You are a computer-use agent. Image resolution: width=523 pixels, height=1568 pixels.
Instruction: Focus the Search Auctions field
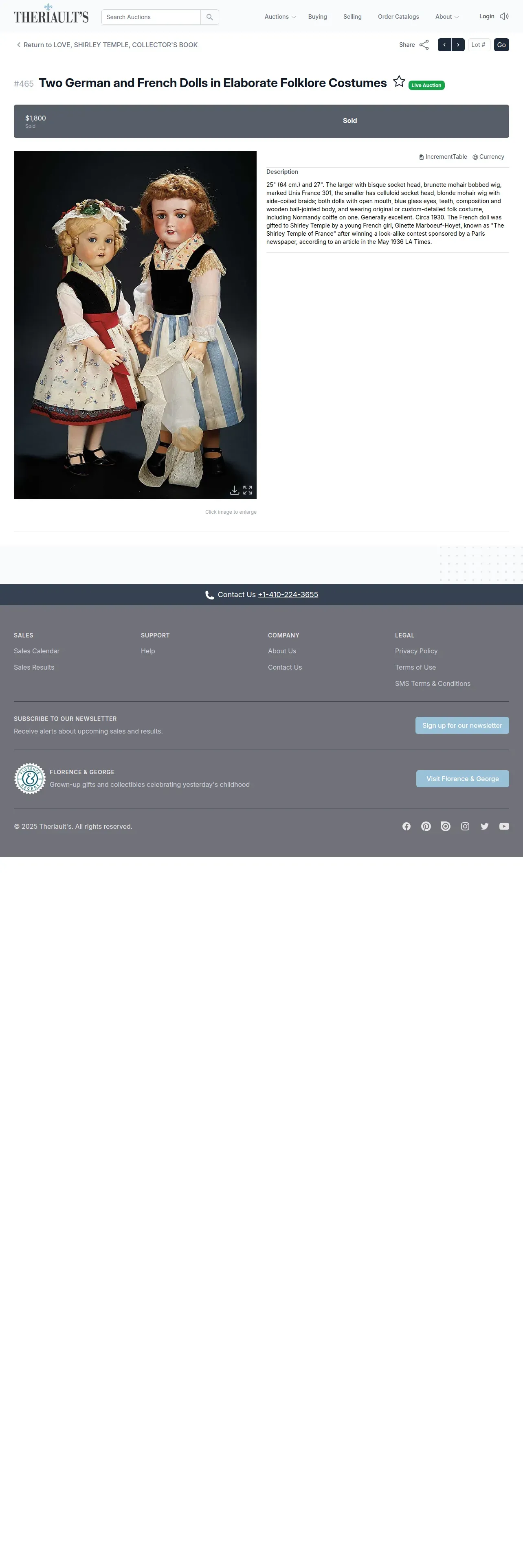coord(151,17)
